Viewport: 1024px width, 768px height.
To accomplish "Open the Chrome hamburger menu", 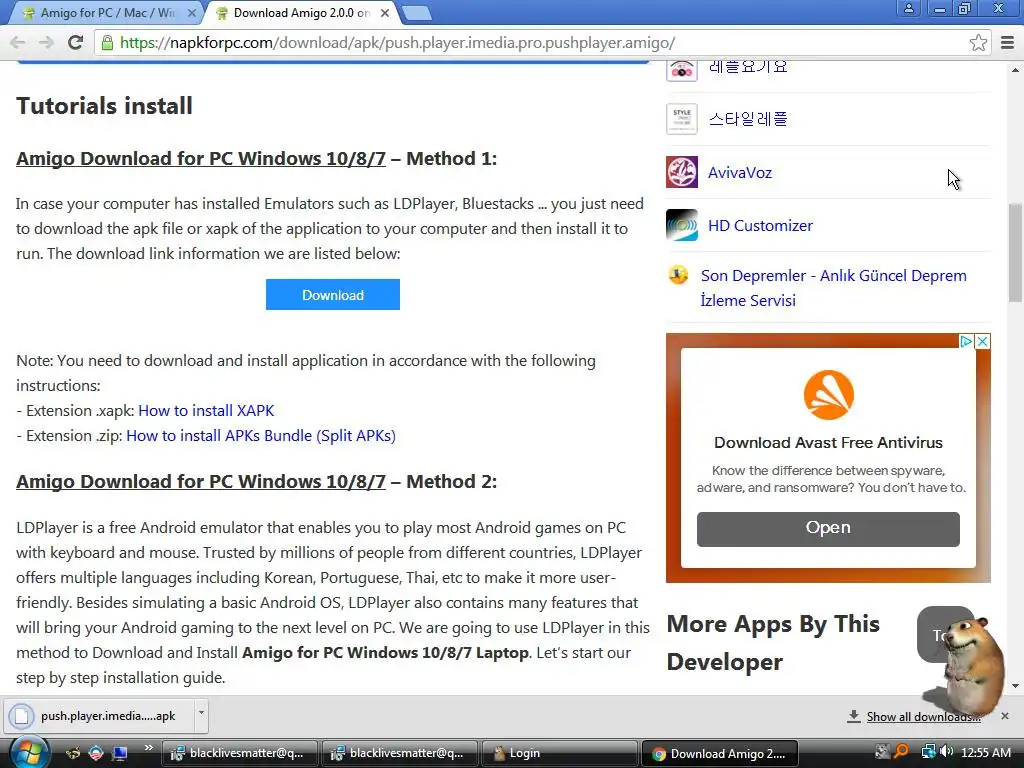I will [x=1008, y=43].
